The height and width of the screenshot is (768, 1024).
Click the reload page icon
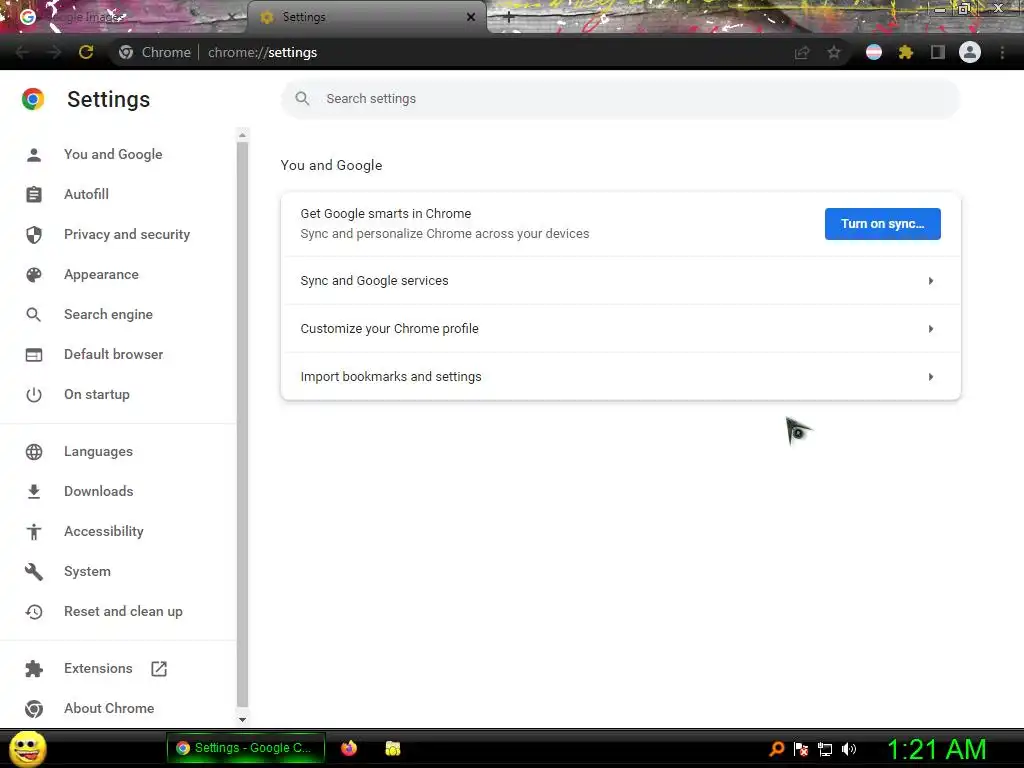pyautogui.click(x=86, y=52)
